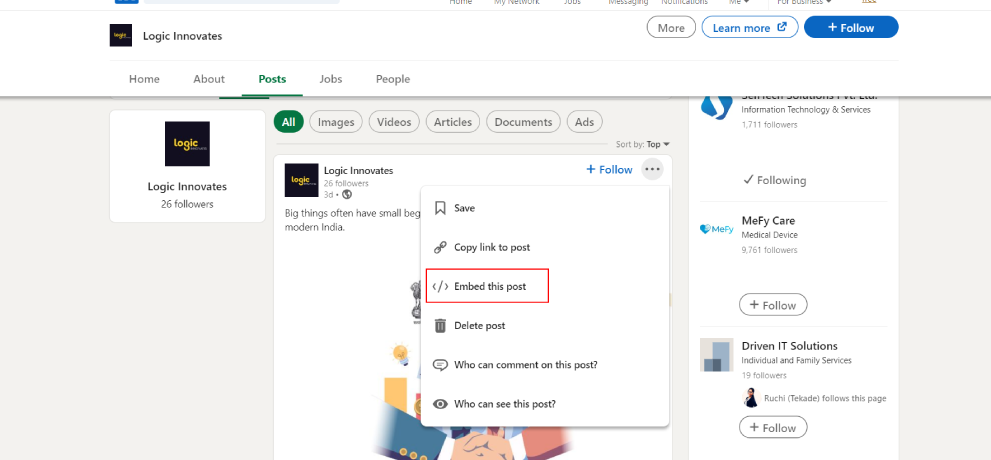Click the eye icon in post menu
The height and width of the screenshot is (460, 991).
441,404
